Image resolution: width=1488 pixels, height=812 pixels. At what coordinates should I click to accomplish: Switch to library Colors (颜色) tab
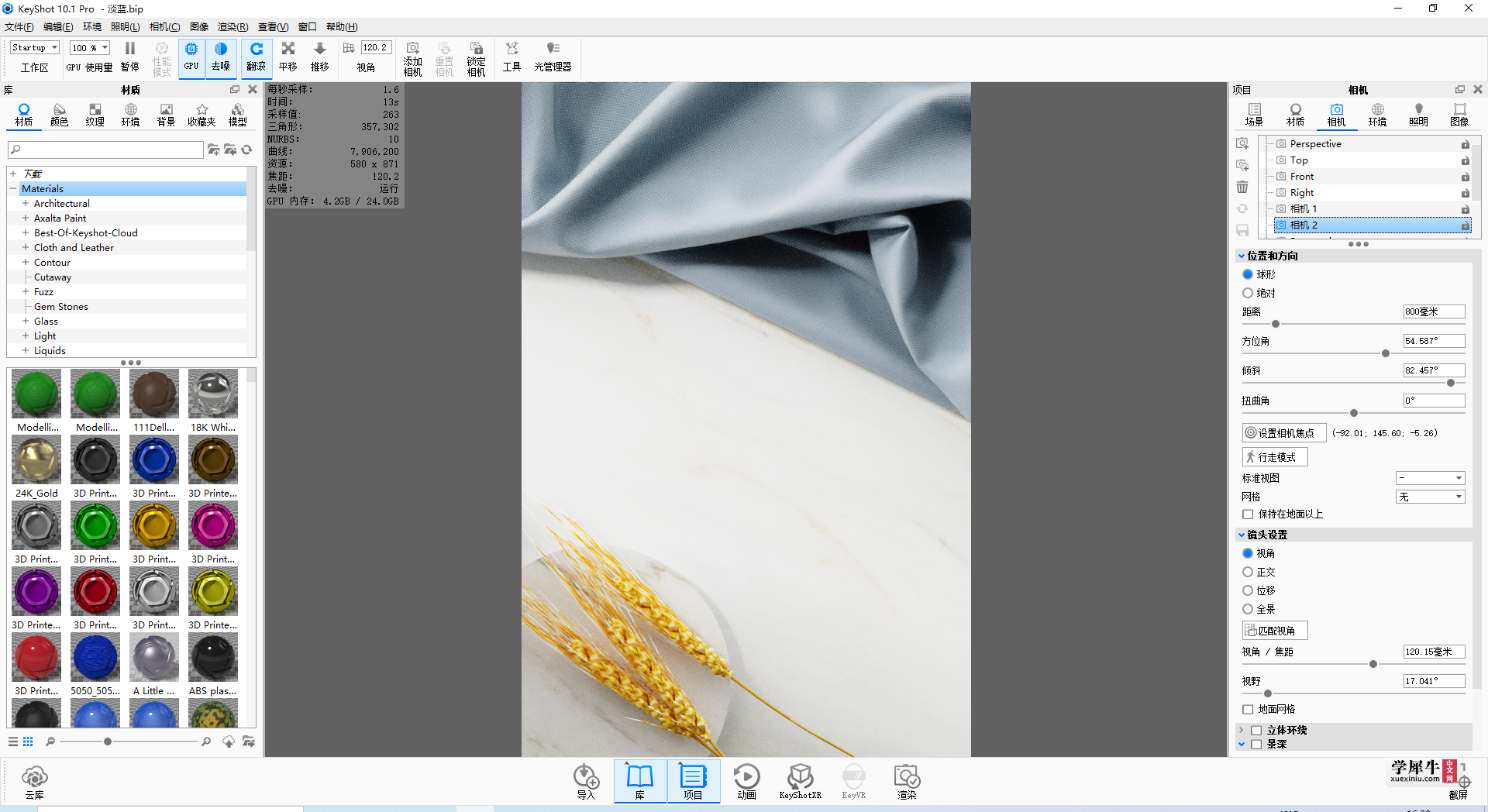pos(60,115)
